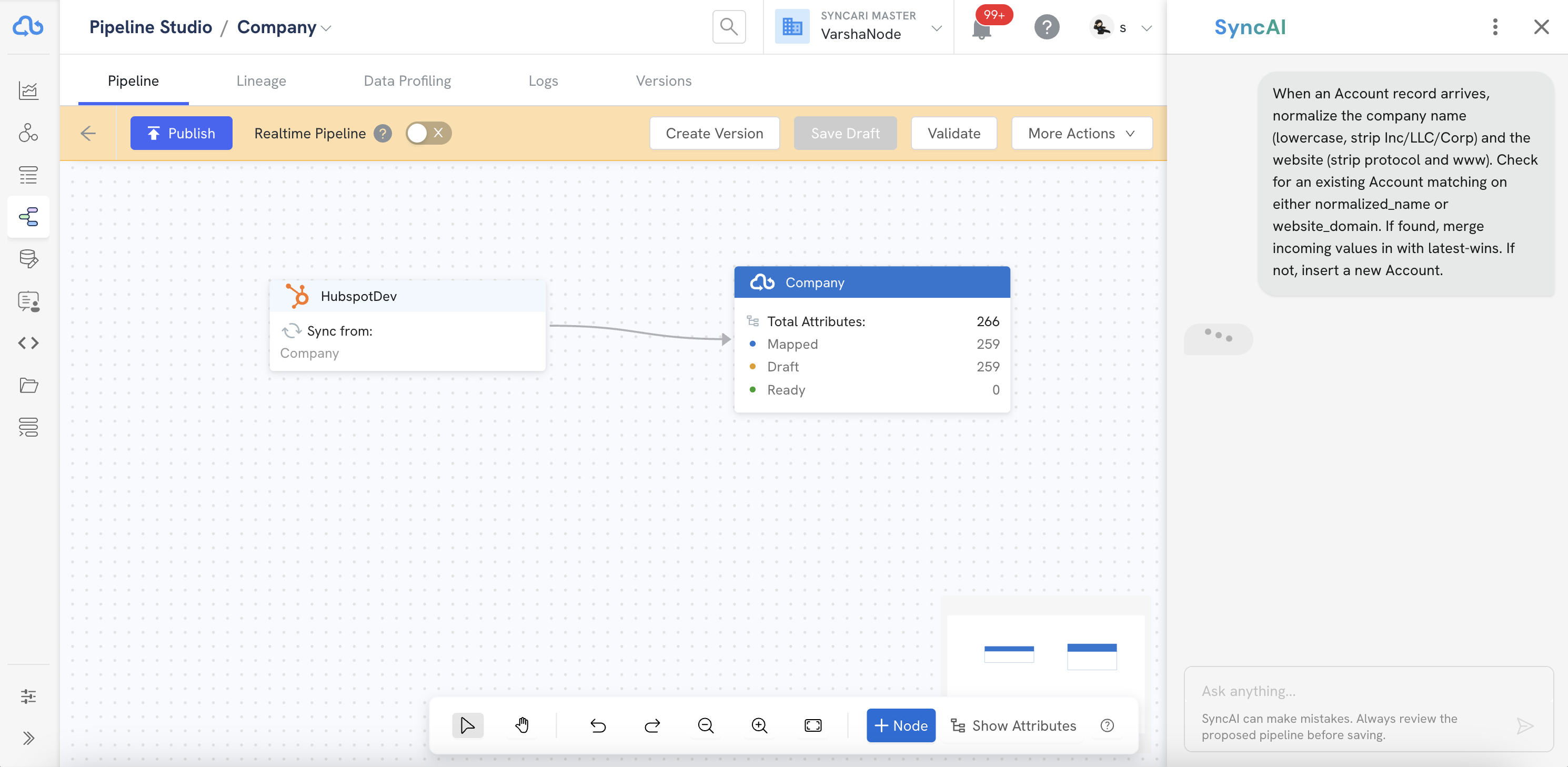This screenshot has height=767, width=1568.
Task: Open the user list sidebar icon
Action: click(28, 301)
